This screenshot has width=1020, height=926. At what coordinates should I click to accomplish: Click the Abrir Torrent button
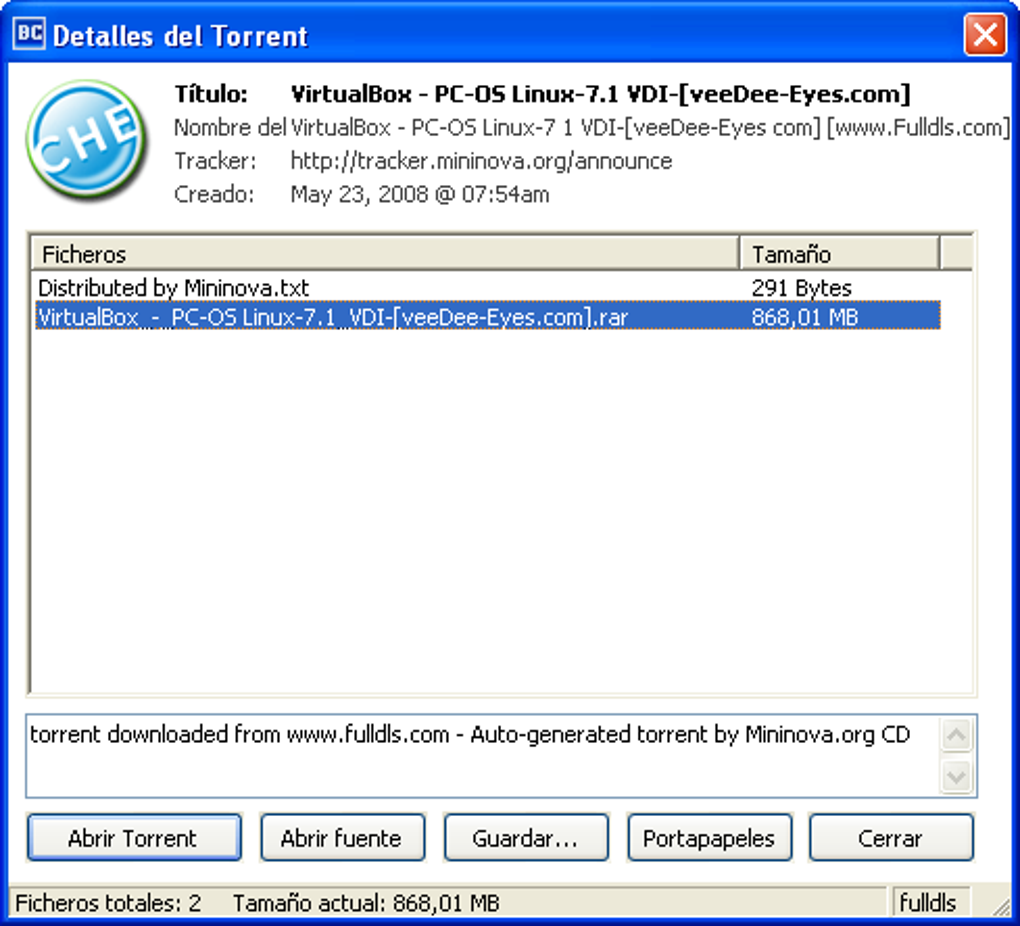pos(134,837)
